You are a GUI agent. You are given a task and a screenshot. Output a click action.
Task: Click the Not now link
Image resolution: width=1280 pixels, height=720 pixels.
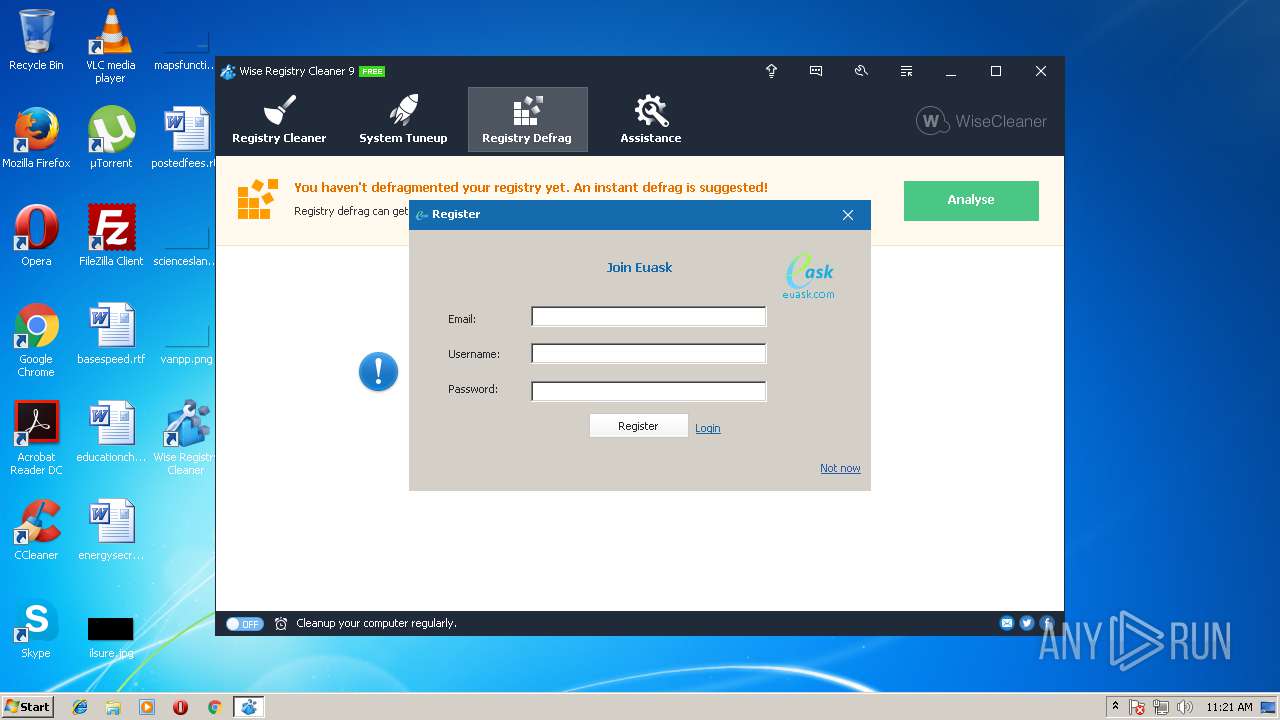(840, 468)
